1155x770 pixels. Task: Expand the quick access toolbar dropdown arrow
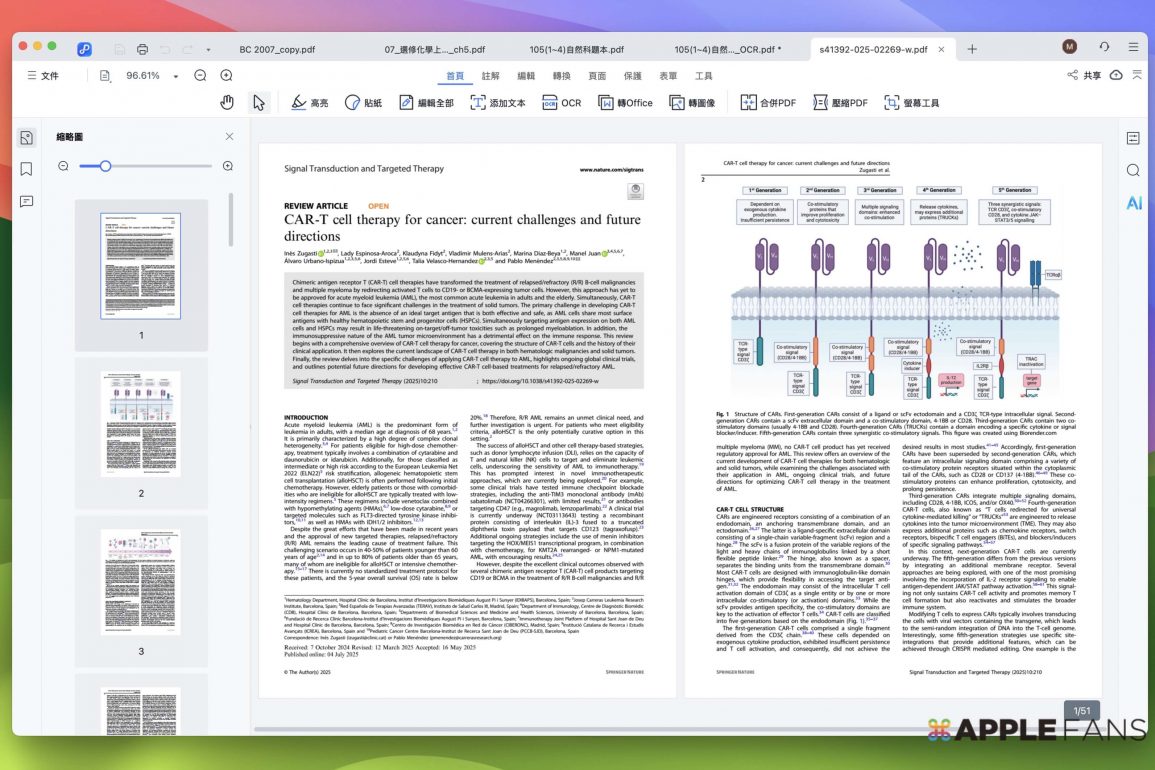(208, 49)
